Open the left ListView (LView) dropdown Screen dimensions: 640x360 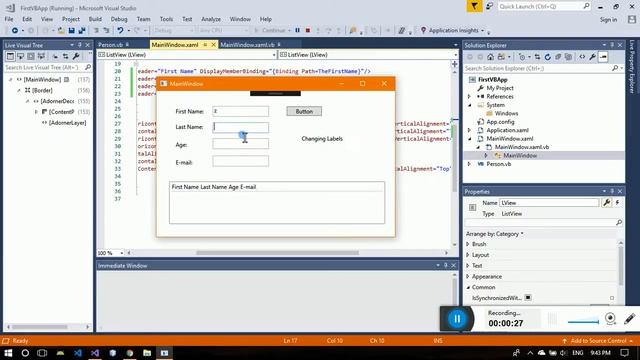click(x=274, y=55)
